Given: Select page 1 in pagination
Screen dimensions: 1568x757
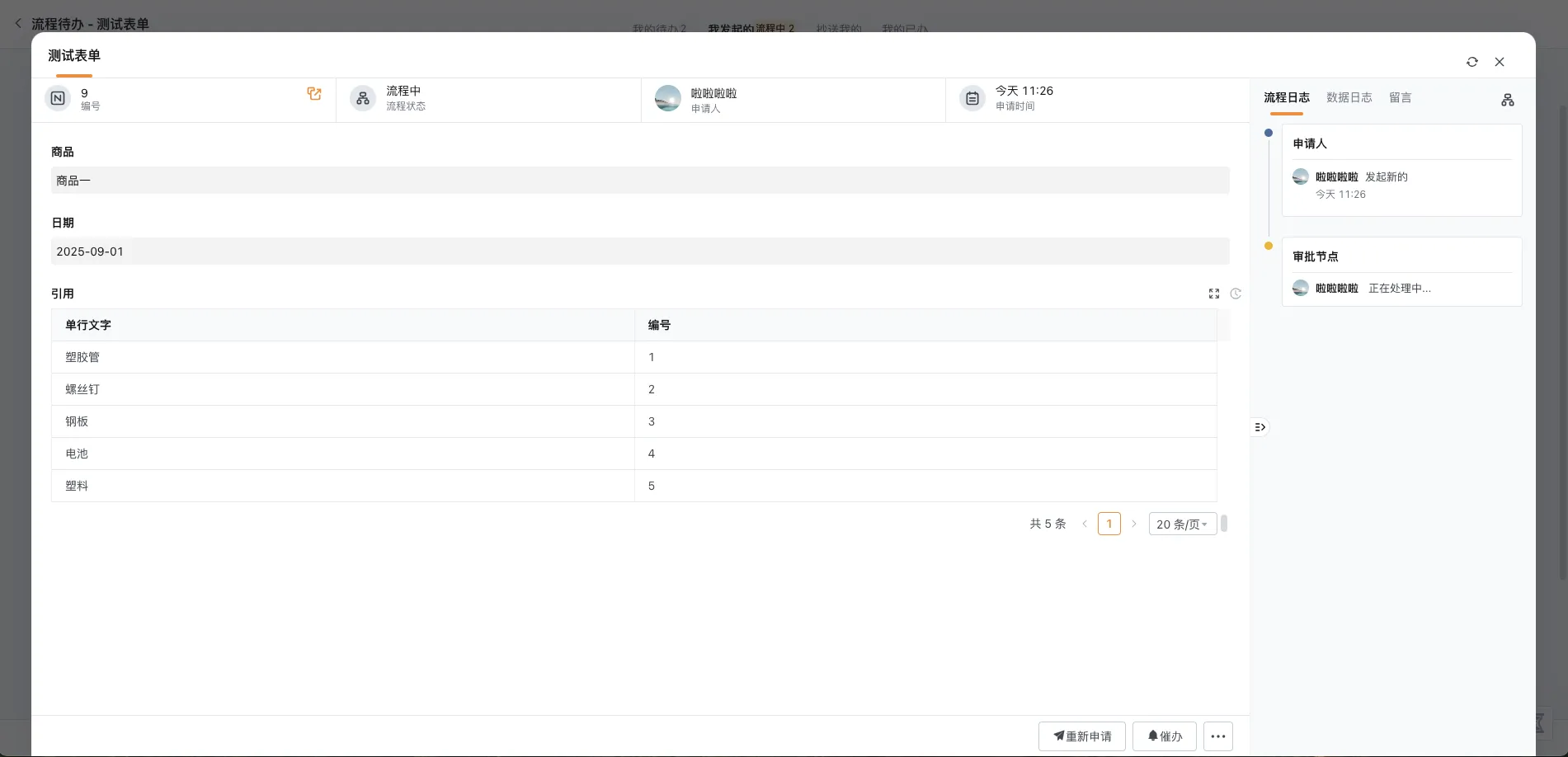Looking at the screenshot, I should [x=1109, y=524].
